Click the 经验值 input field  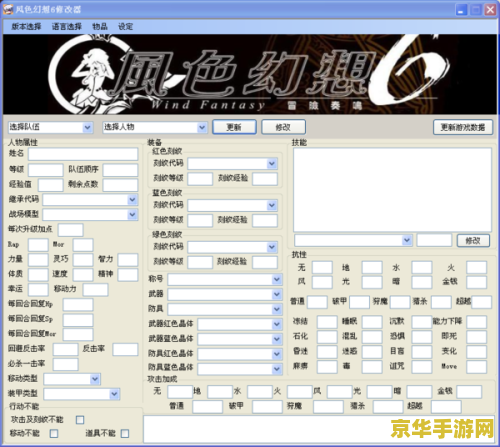pyautogui.click(x=51, y=185)
